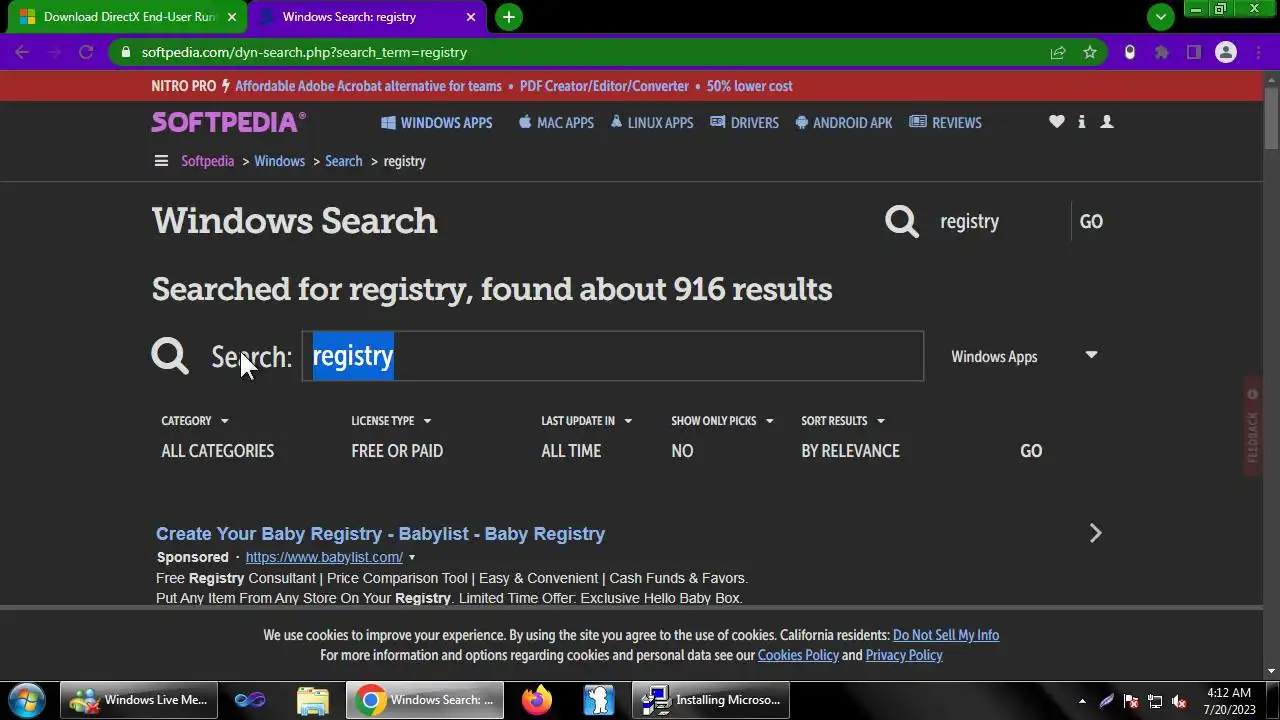Open the Category filter dropdown

(x=195, y=421)
